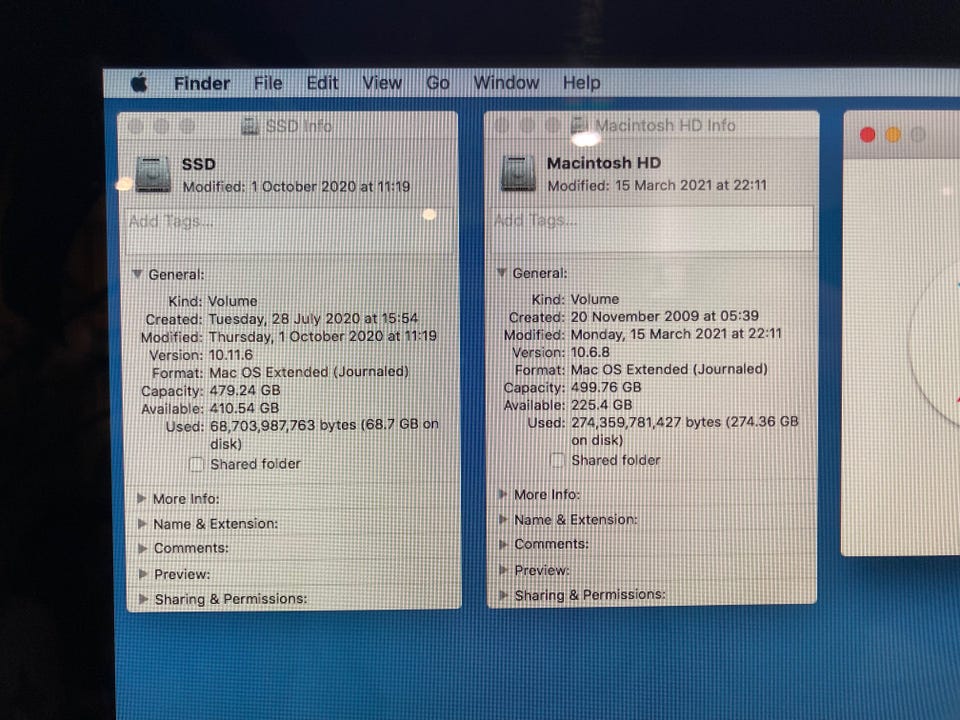Click red close button of rightmost window

coord(868,135)
